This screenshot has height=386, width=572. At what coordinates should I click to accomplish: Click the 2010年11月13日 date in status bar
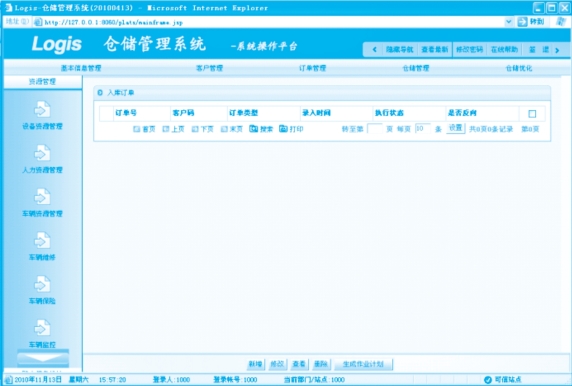coord(38,380)
